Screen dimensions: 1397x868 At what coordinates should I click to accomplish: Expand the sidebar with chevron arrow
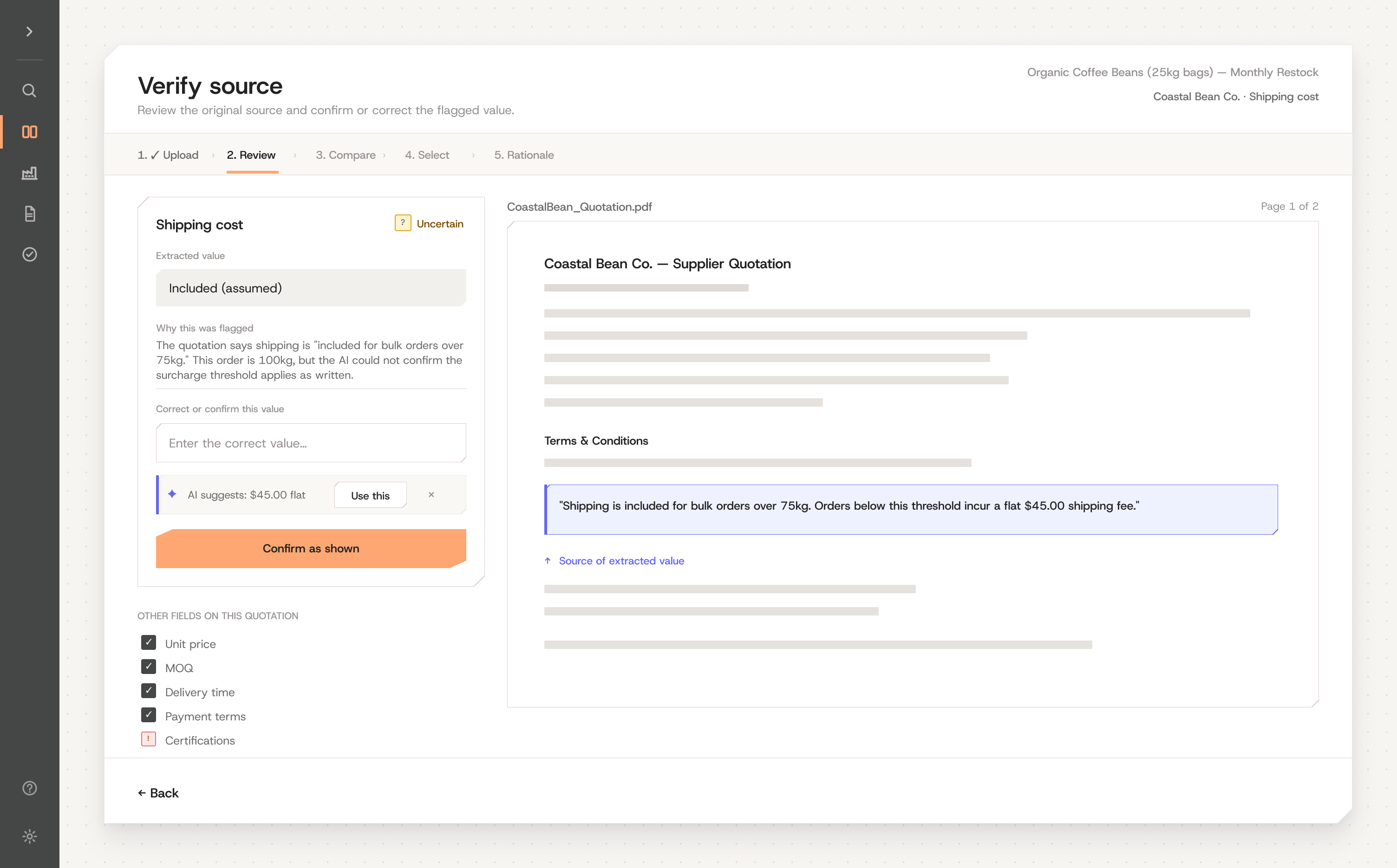point(29,32)
